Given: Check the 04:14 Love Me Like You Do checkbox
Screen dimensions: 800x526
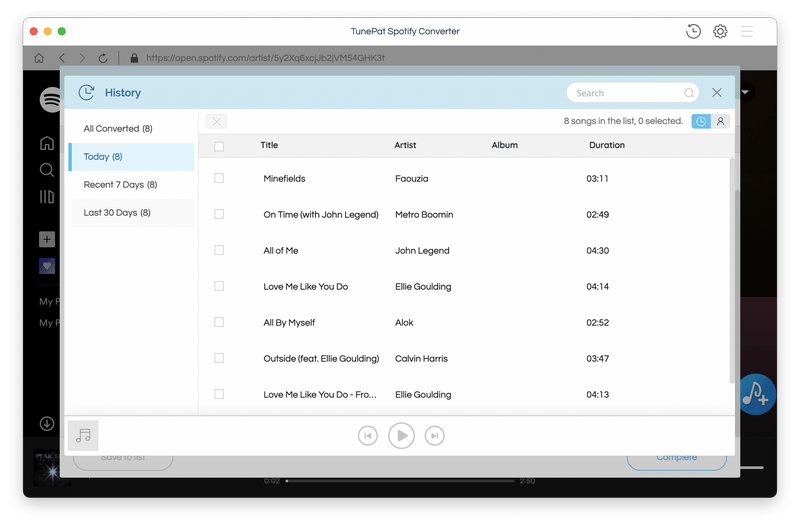Looking at the screenshot, I should (219, 286).
